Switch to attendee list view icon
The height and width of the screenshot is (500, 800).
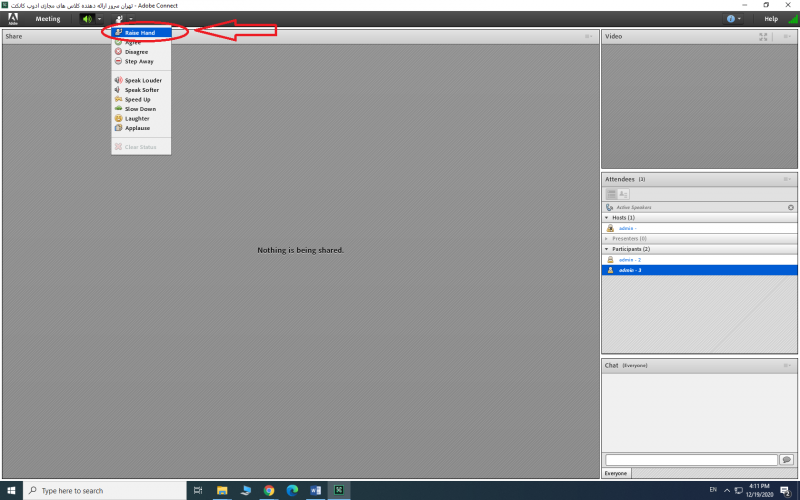pos(611,194)
